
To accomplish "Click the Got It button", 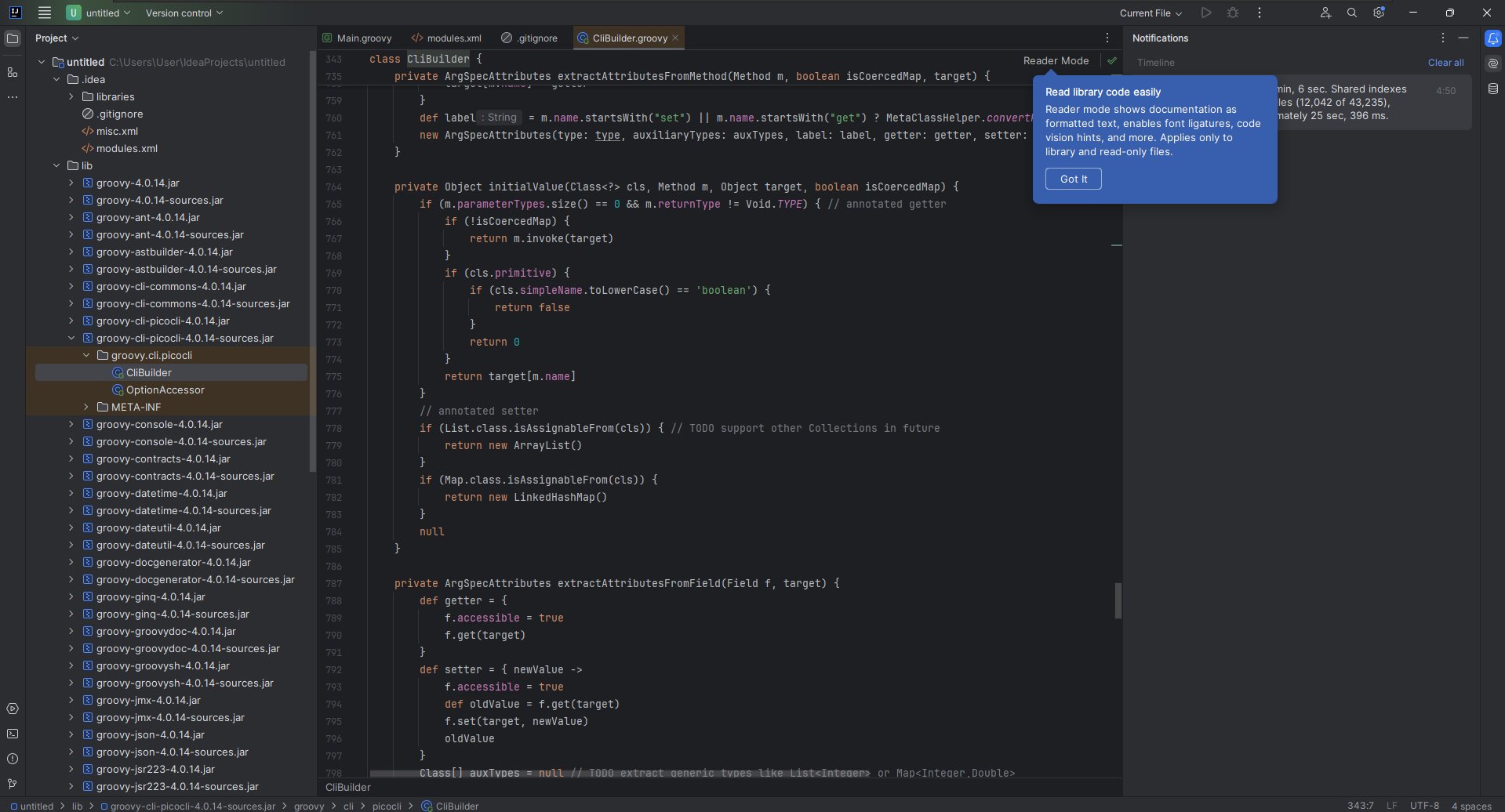I will pyautogui.click(x=1073, y=179).
